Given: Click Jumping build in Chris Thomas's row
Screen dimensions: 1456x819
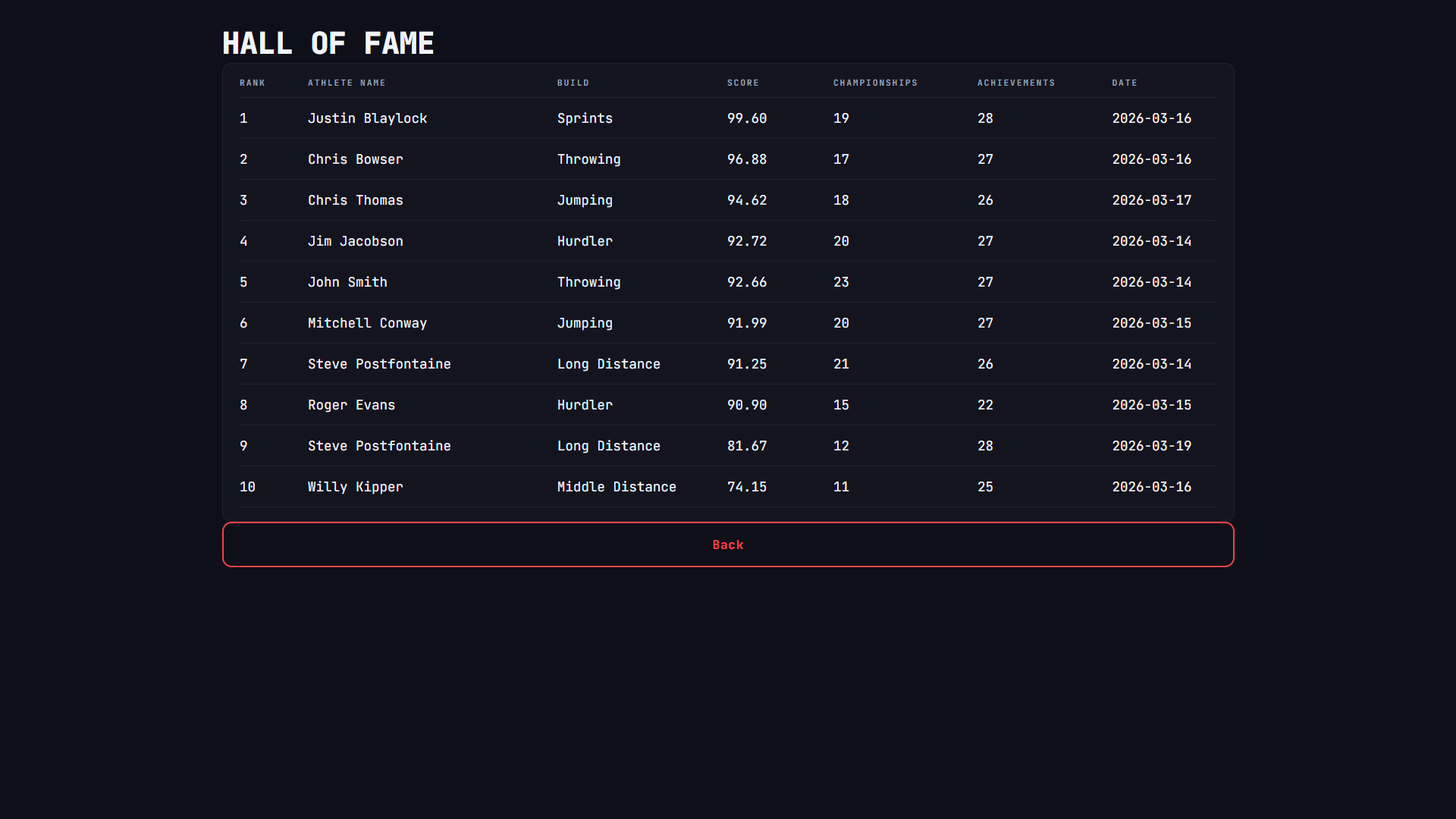Looking at the screenshot, I should 585,200.
